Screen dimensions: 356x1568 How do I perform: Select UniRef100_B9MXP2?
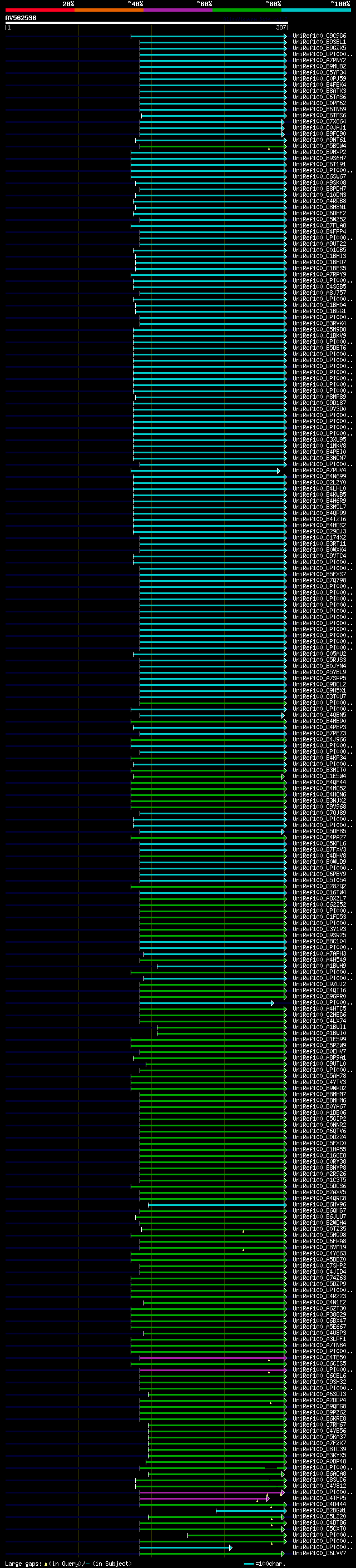pyautogui.click(x=319, y=152)
